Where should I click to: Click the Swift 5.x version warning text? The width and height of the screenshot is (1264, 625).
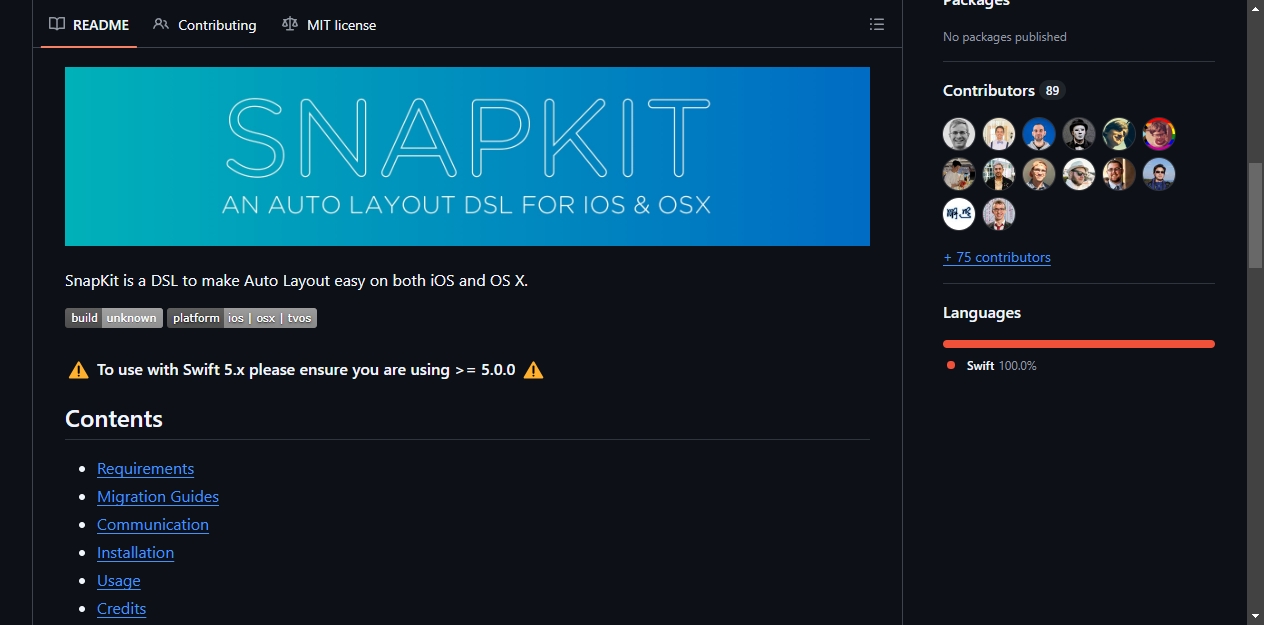coord(306,370)
